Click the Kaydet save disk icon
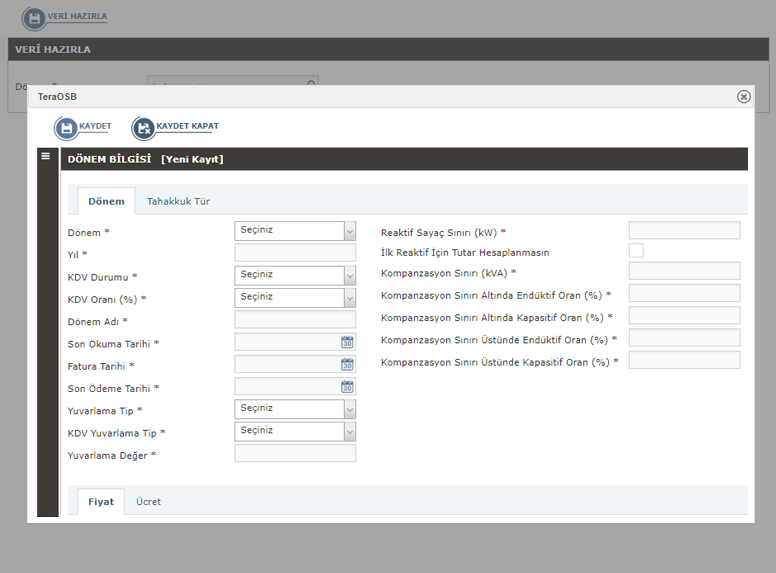Image resolution: width=776 pixels, height=573 pixels. click(66, 128)
